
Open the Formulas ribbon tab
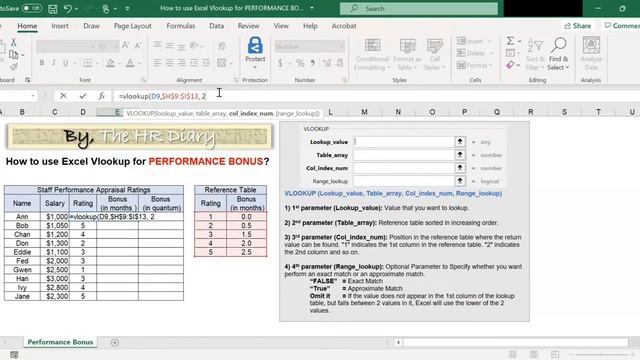pos(181,26)
